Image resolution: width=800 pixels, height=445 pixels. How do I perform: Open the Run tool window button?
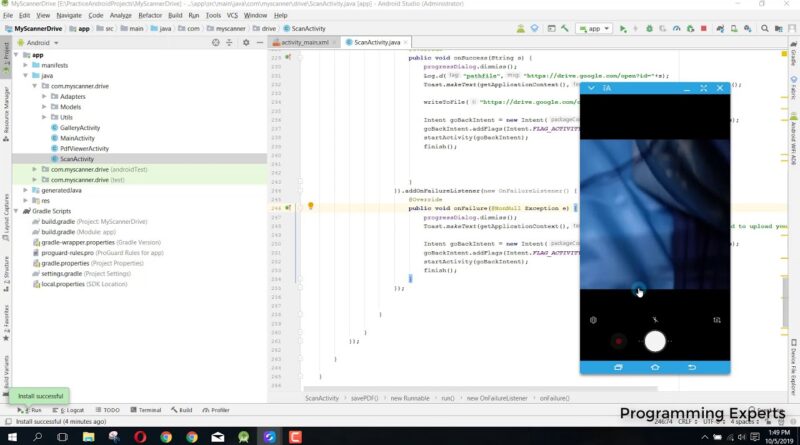click(x=30, y=410)
